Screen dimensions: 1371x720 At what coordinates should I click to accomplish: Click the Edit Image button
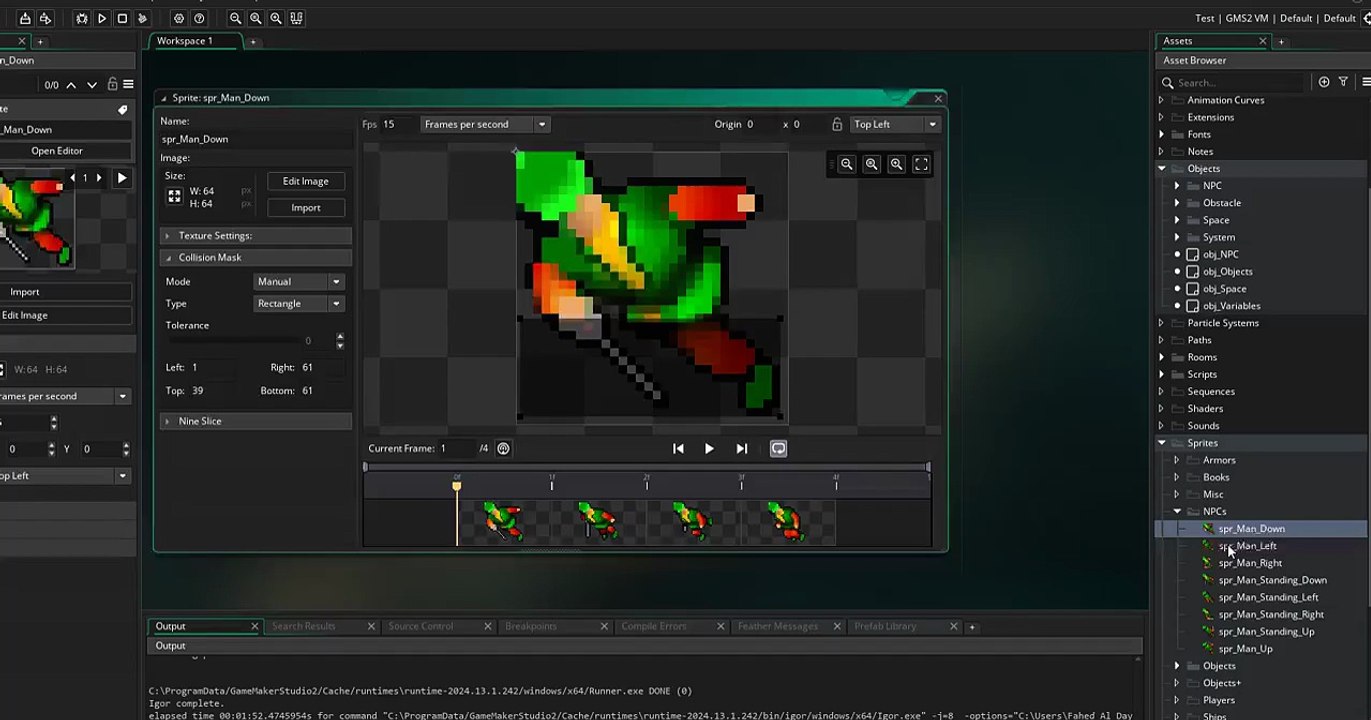point(306,181)
